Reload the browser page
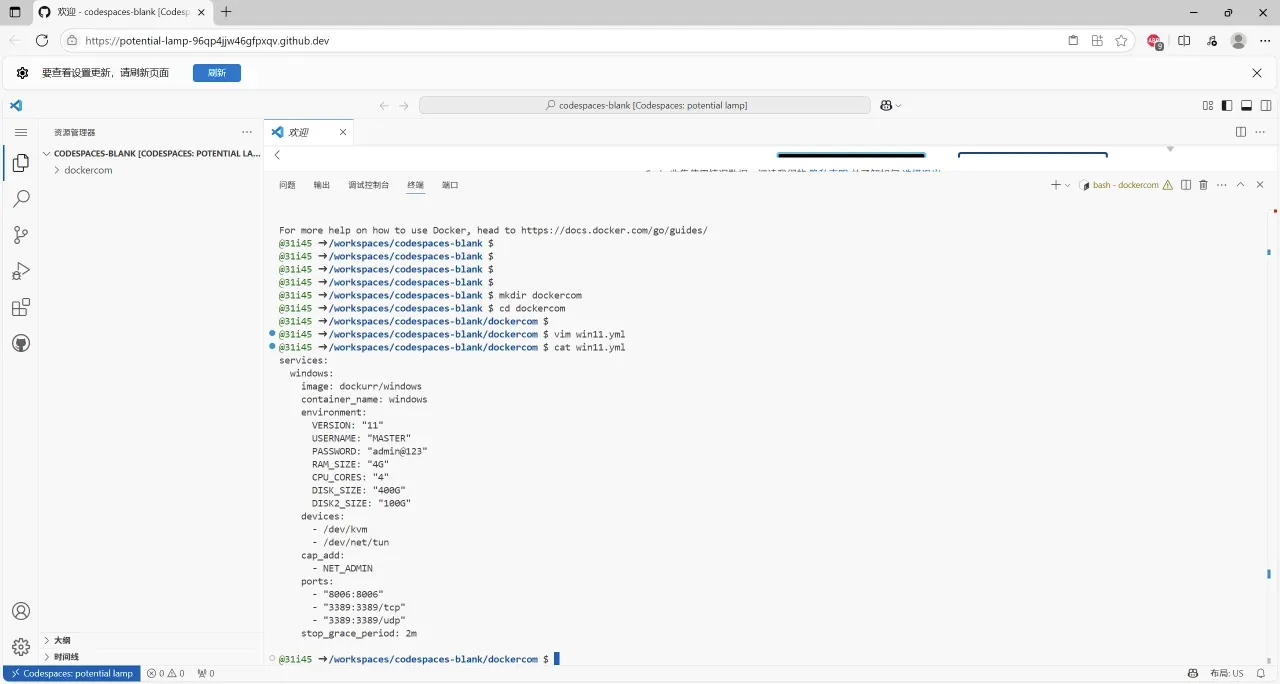The height and width of the screenshot is (684, 1280). [x=42, y=41]
